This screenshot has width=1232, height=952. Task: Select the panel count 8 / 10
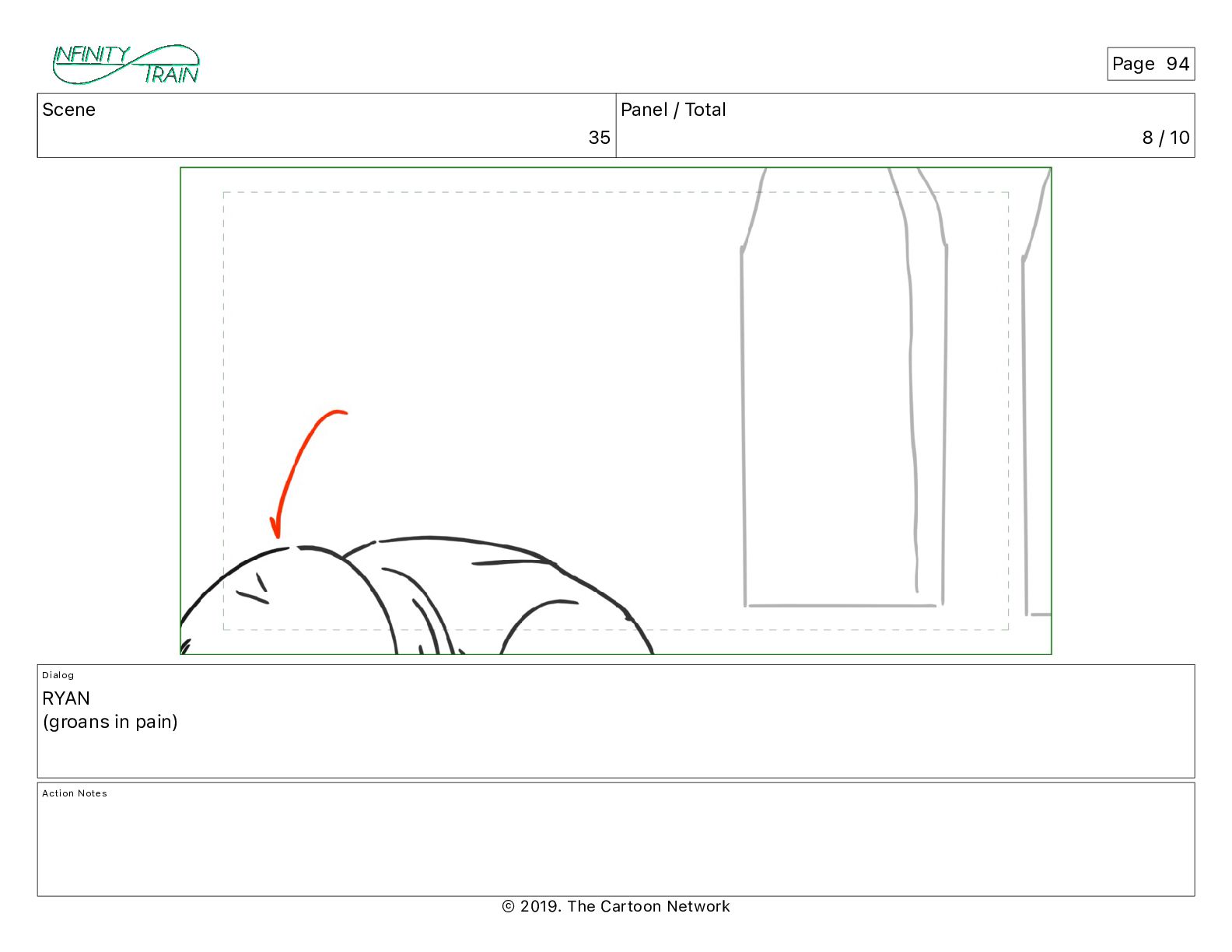pyautogui.click(x=1166, y=138)
